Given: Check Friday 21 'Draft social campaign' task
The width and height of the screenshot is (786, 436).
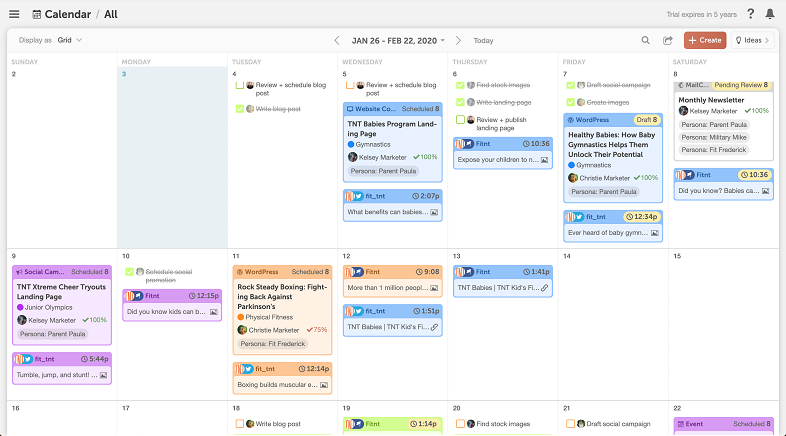Looking at the screenshot, I should tap(570, 424).
